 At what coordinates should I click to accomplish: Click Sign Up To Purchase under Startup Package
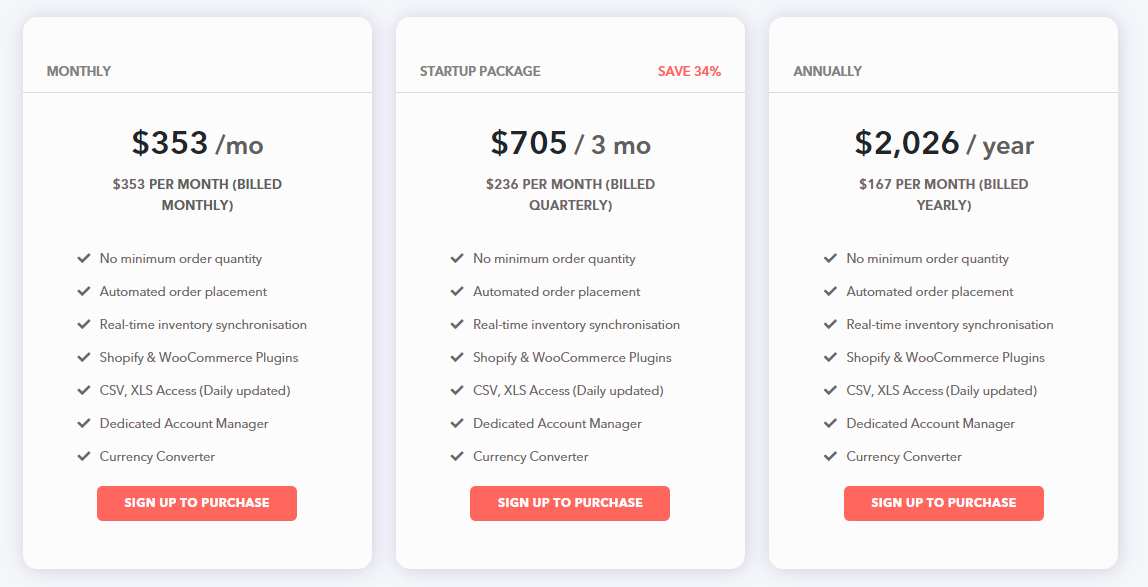pos(570,504)
